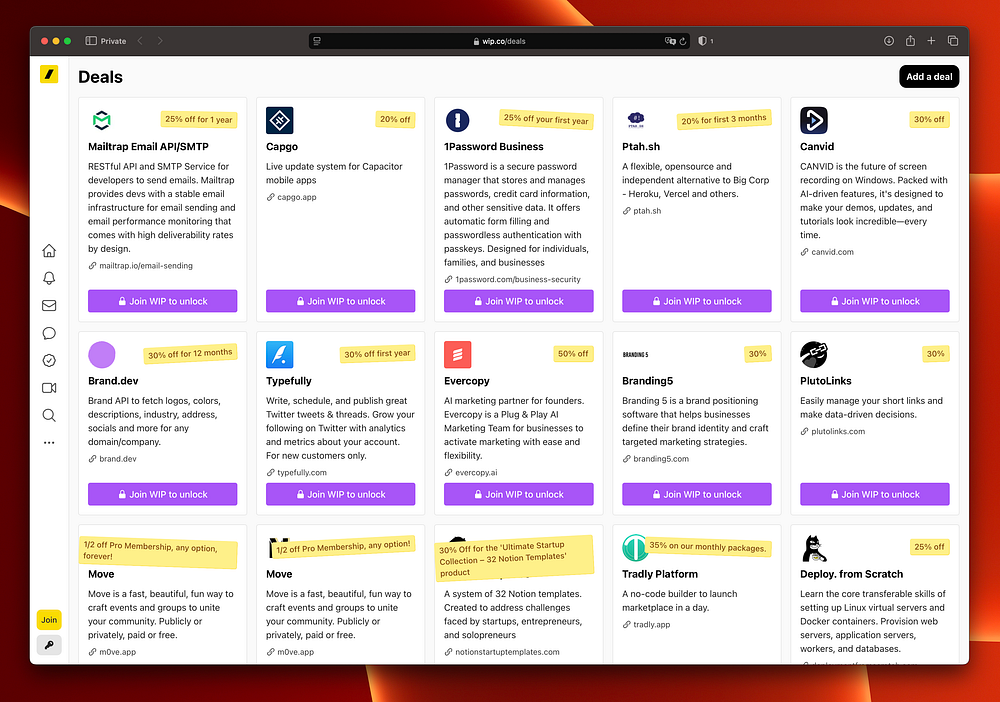The image size is (1000, 702).
Task: Open the video camera icon
Action: [49, 388]
